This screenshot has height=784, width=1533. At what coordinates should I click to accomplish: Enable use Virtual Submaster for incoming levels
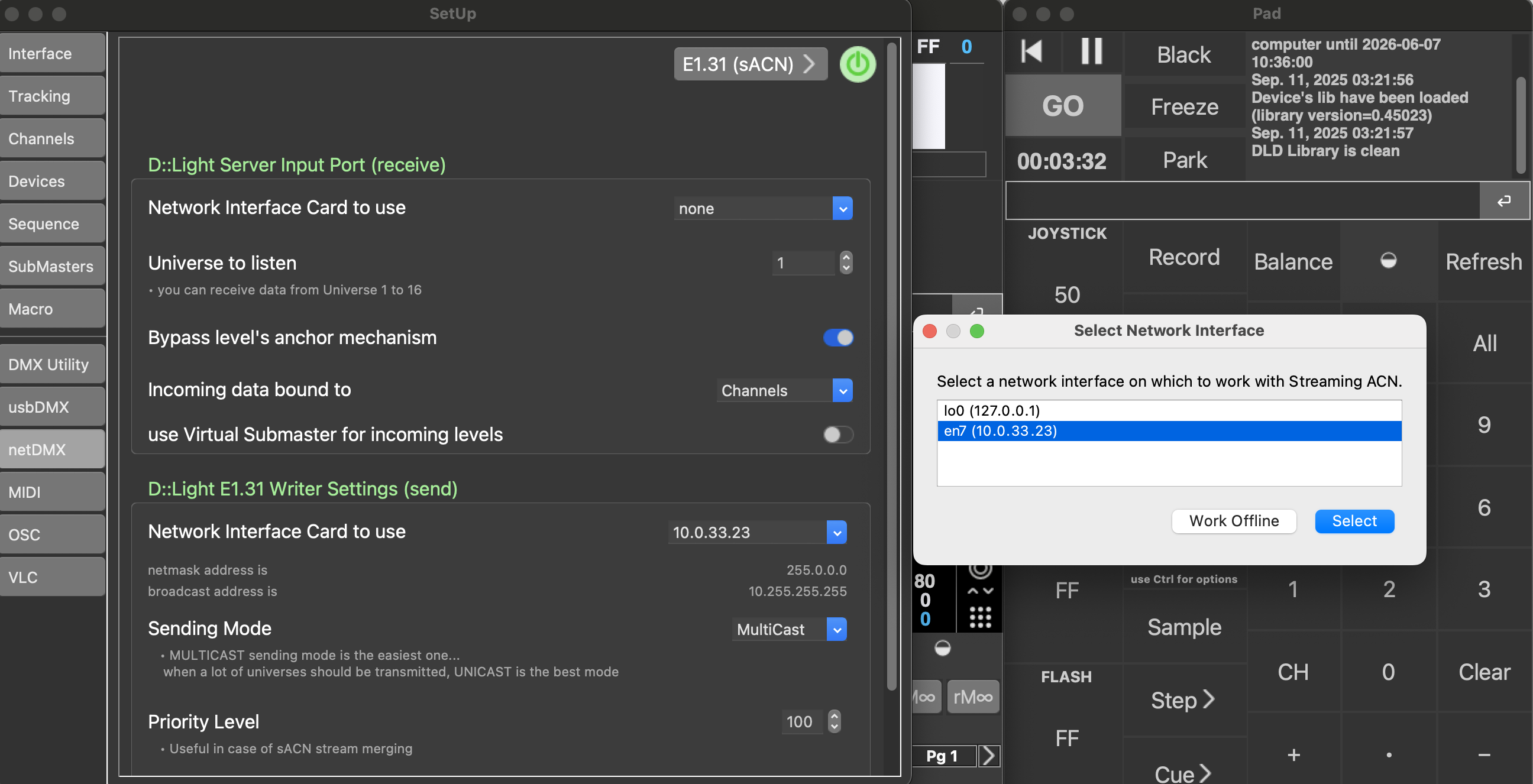click(838, 434)
